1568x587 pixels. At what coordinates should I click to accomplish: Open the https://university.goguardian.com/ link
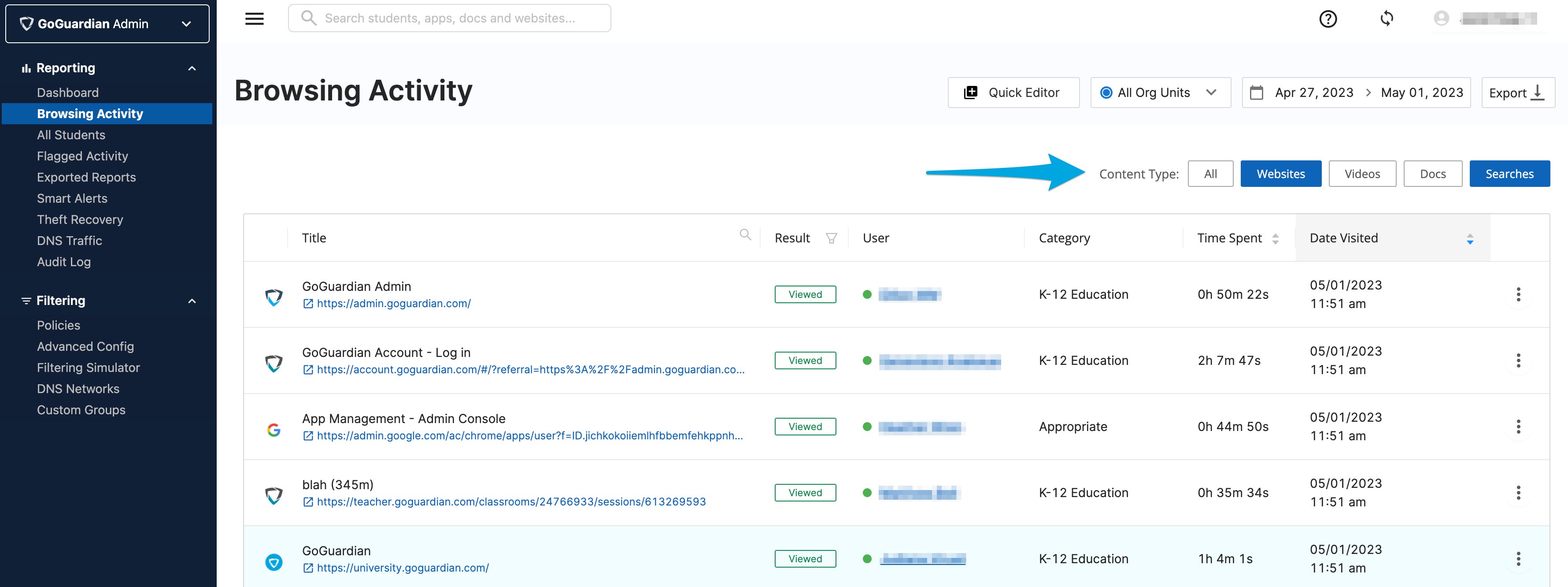pos(402,568)
